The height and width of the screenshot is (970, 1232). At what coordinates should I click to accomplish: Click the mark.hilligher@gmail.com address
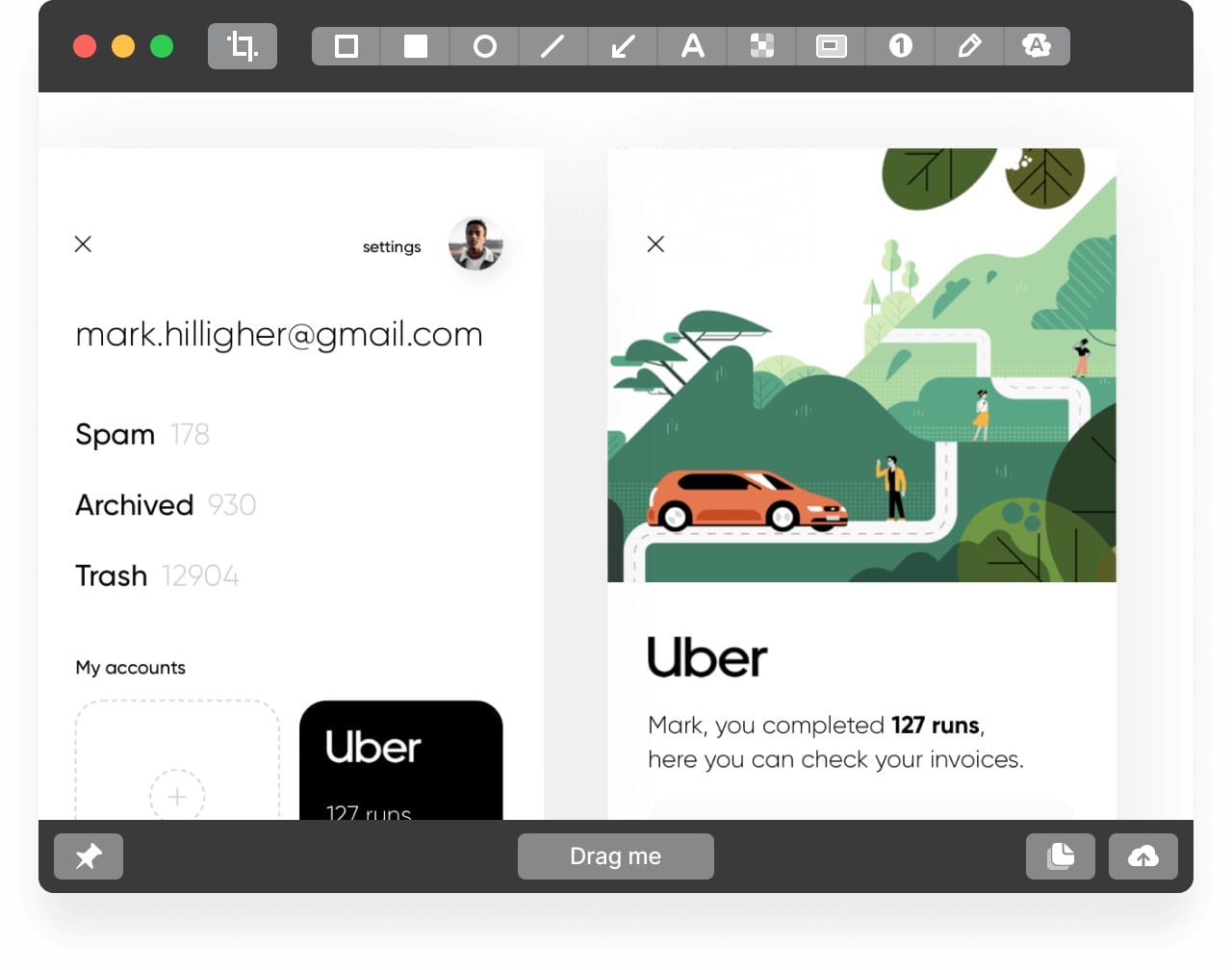click(x=279, y=335)
